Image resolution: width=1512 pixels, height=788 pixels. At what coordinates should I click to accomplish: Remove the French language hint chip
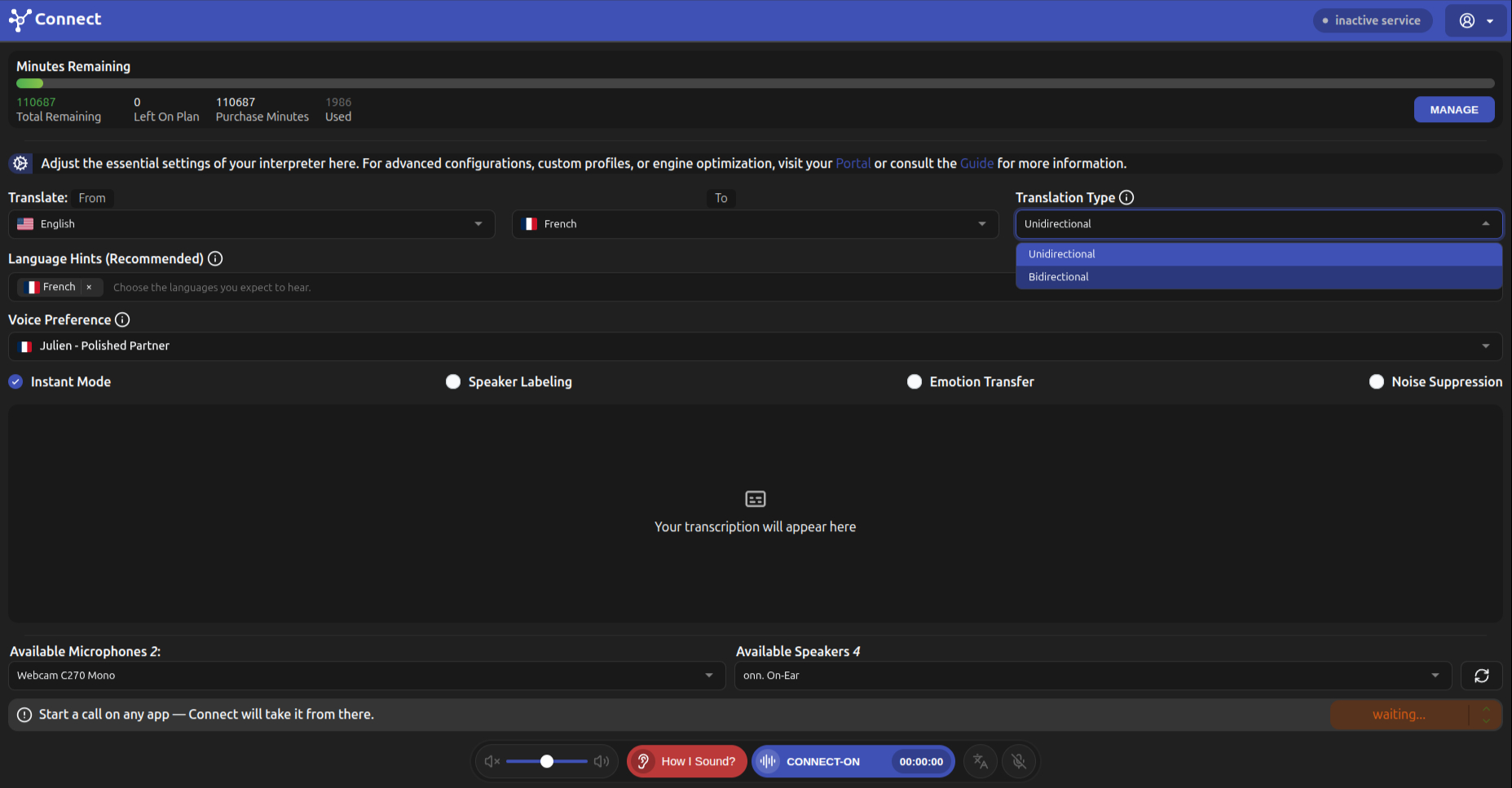click(x=89, y=287)
